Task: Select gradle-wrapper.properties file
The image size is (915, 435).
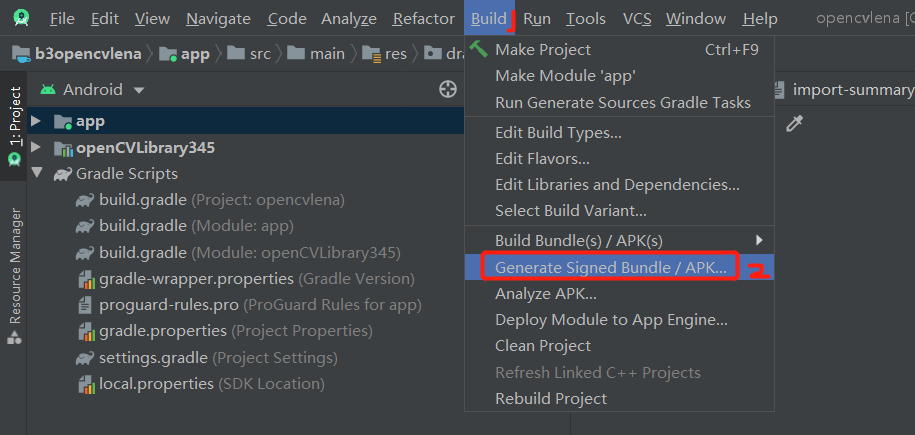Action: (x=246, y=279)
